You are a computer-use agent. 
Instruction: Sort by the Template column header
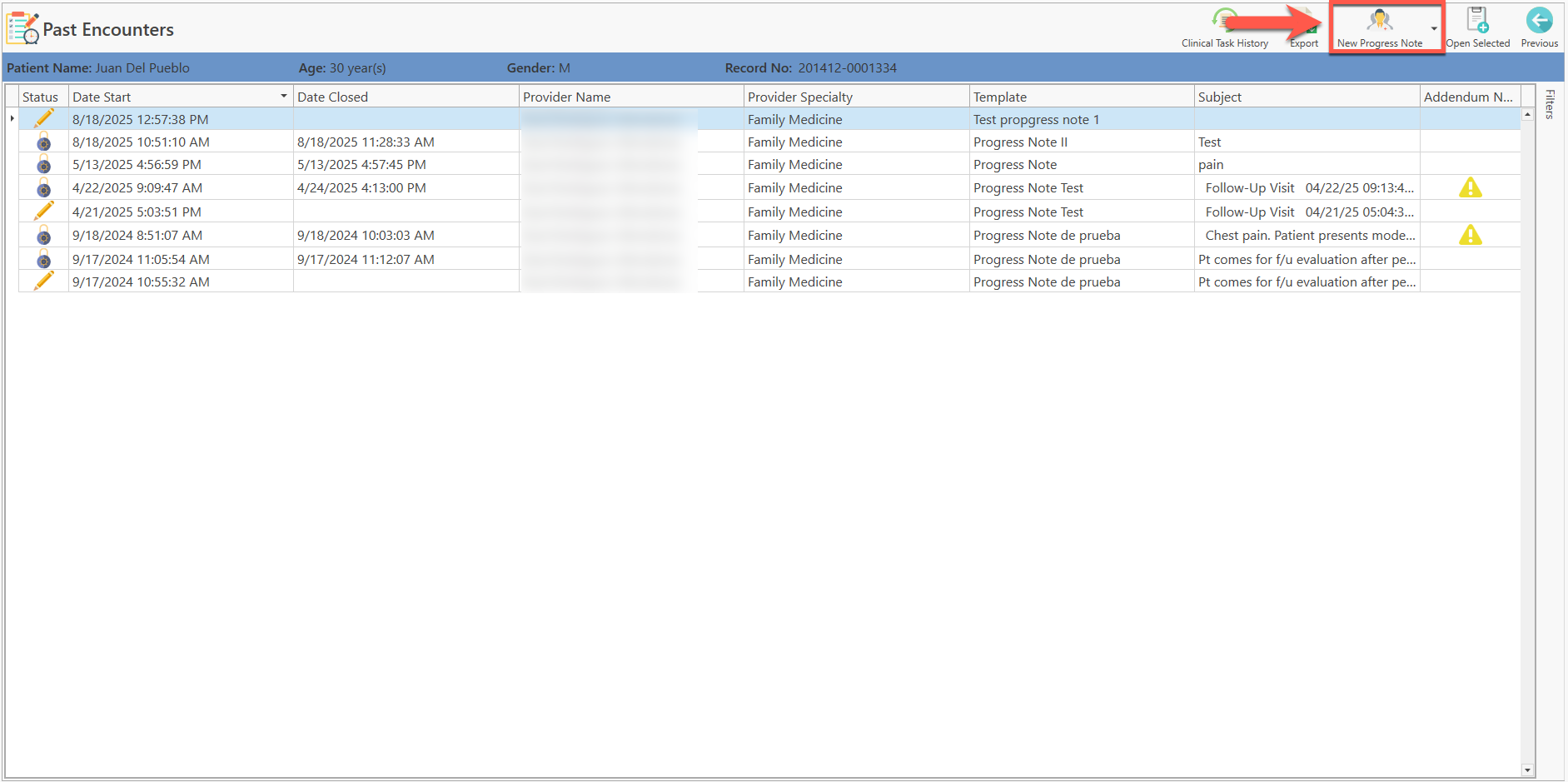click(x=1082, y=97)
